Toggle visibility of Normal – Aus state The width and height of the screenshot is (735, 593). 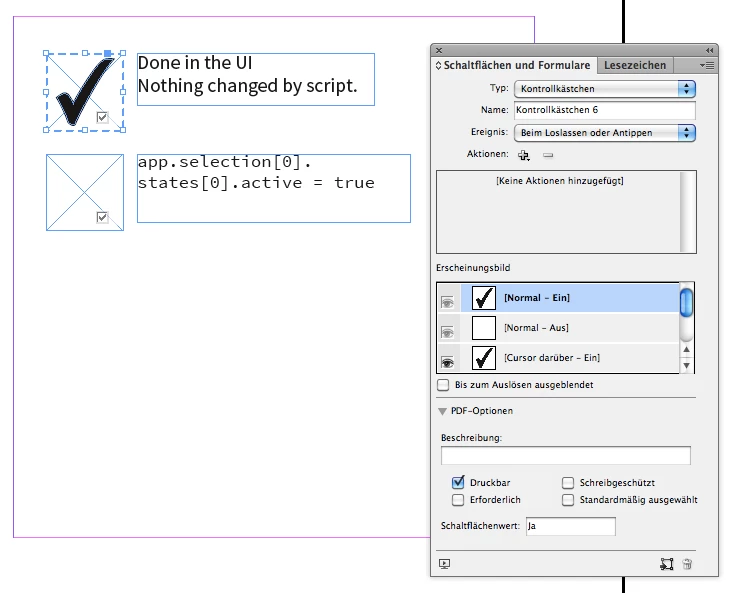pyautogui.click(x=448, y=332)
